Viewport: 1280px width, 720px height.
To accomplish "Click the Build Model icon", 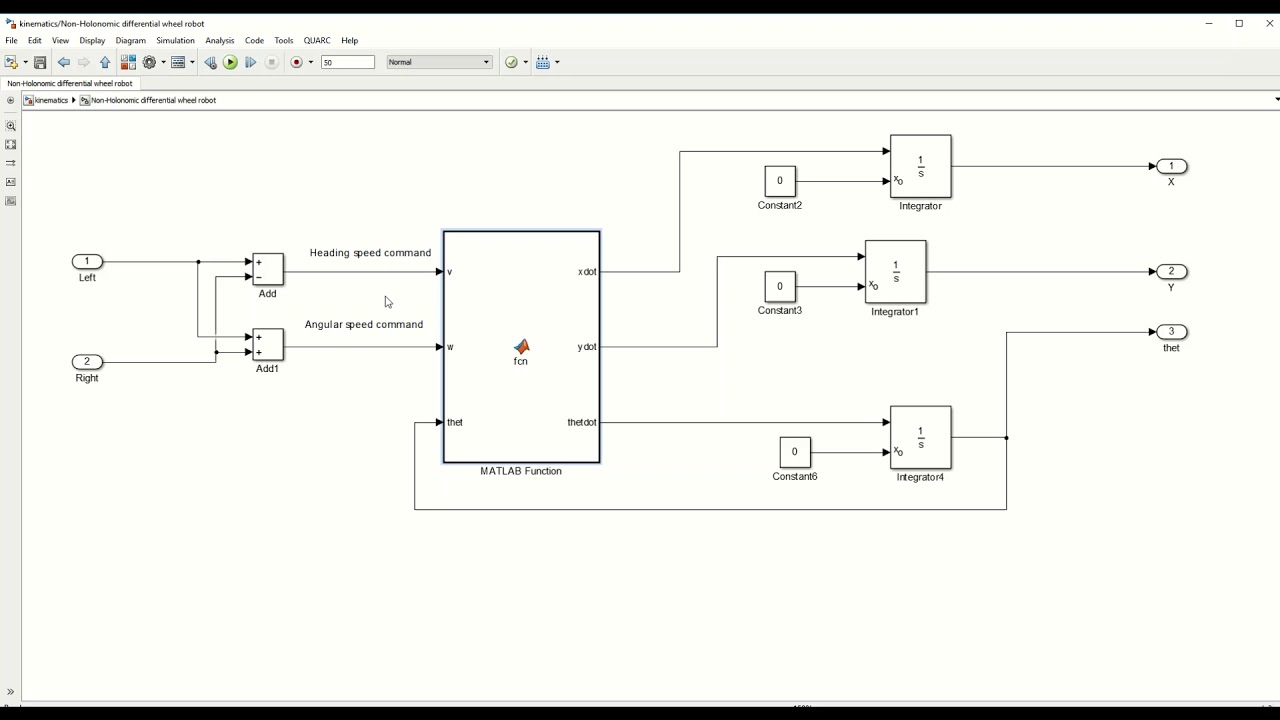I will [x=543, y=62].
